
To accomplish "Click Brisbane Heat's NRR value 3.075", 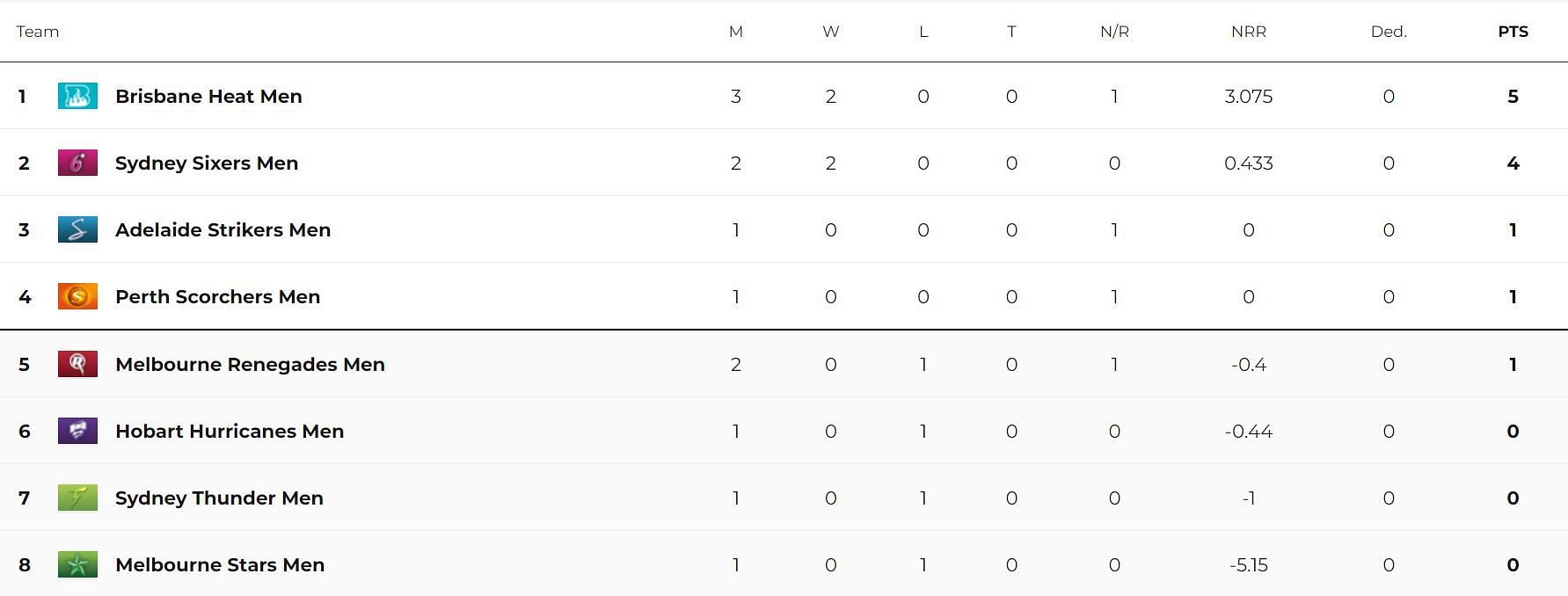I will click(1249, 96).
